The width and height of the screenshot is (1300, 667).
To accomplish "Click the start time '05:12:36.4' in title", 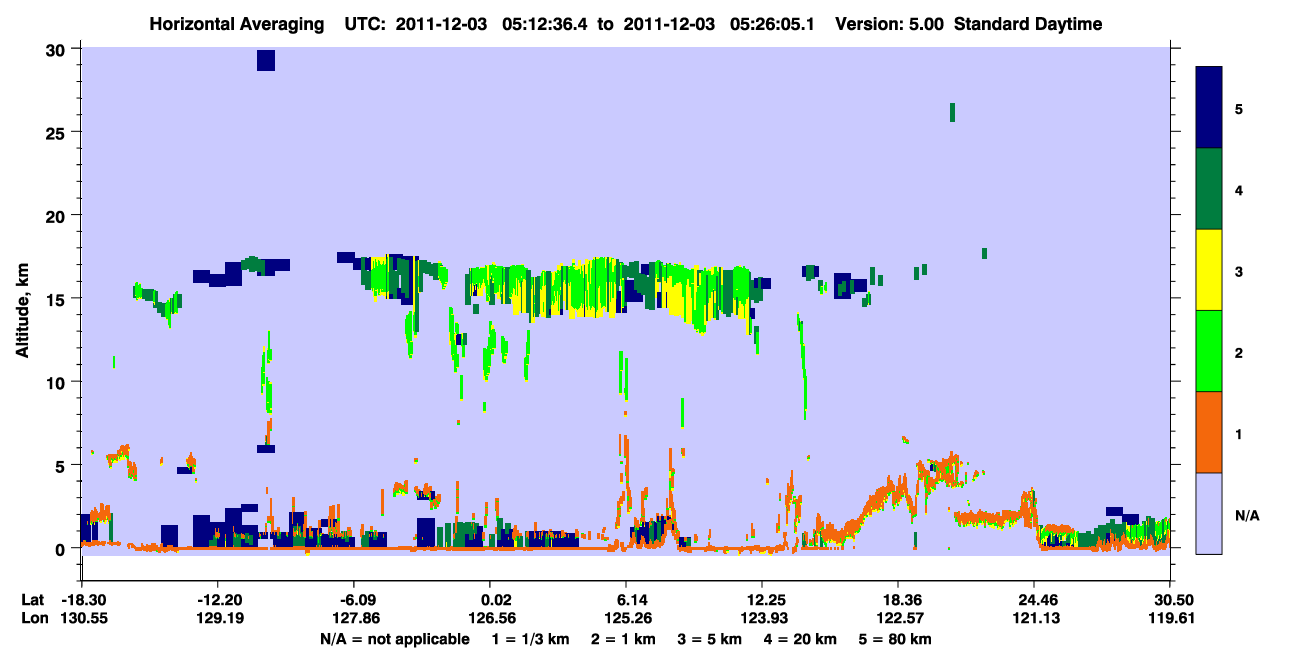I will coord(544,24).
